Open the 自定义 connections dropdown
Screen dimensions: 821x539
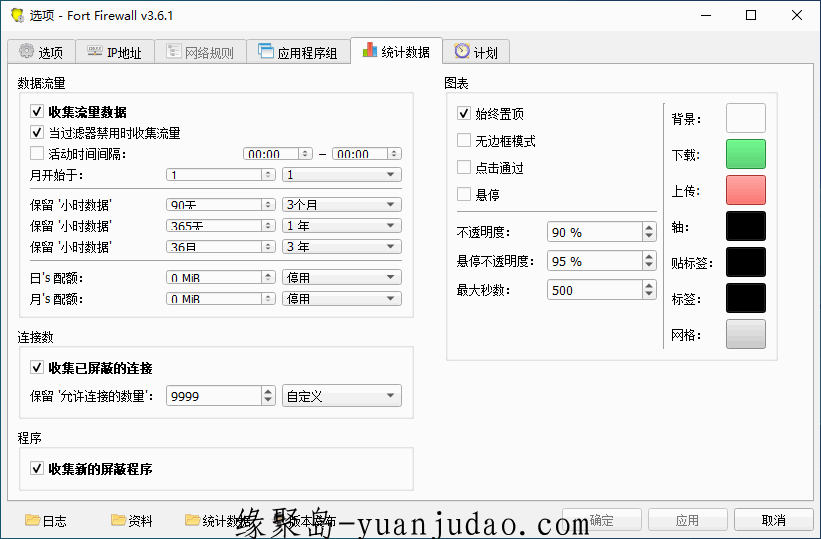pos(342,396)
